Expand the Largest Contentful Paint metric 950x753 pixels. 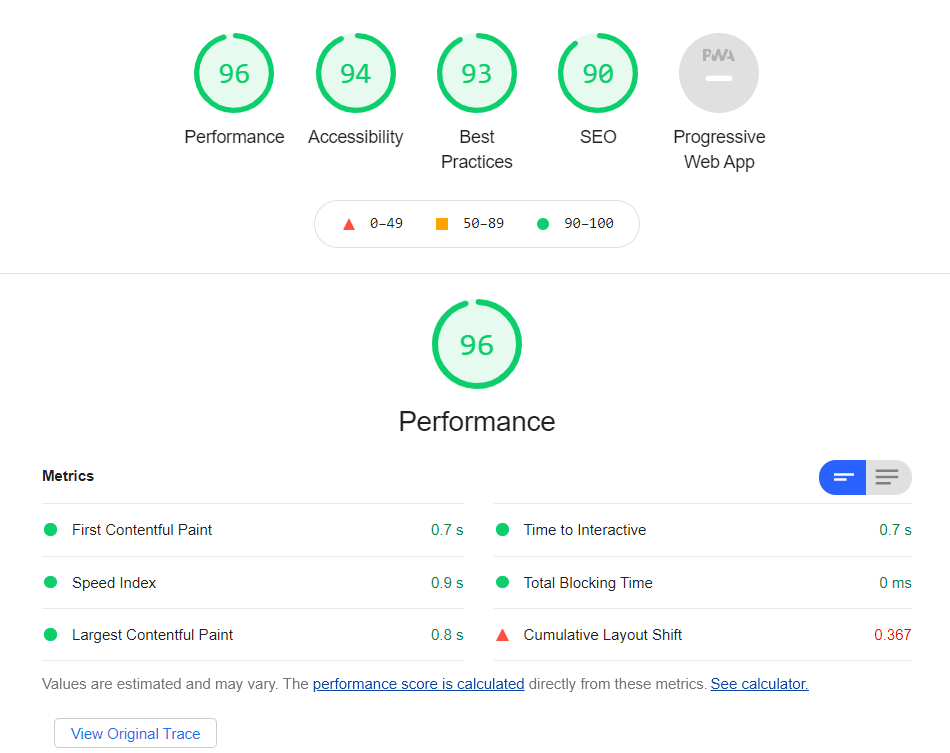point(152,635)
